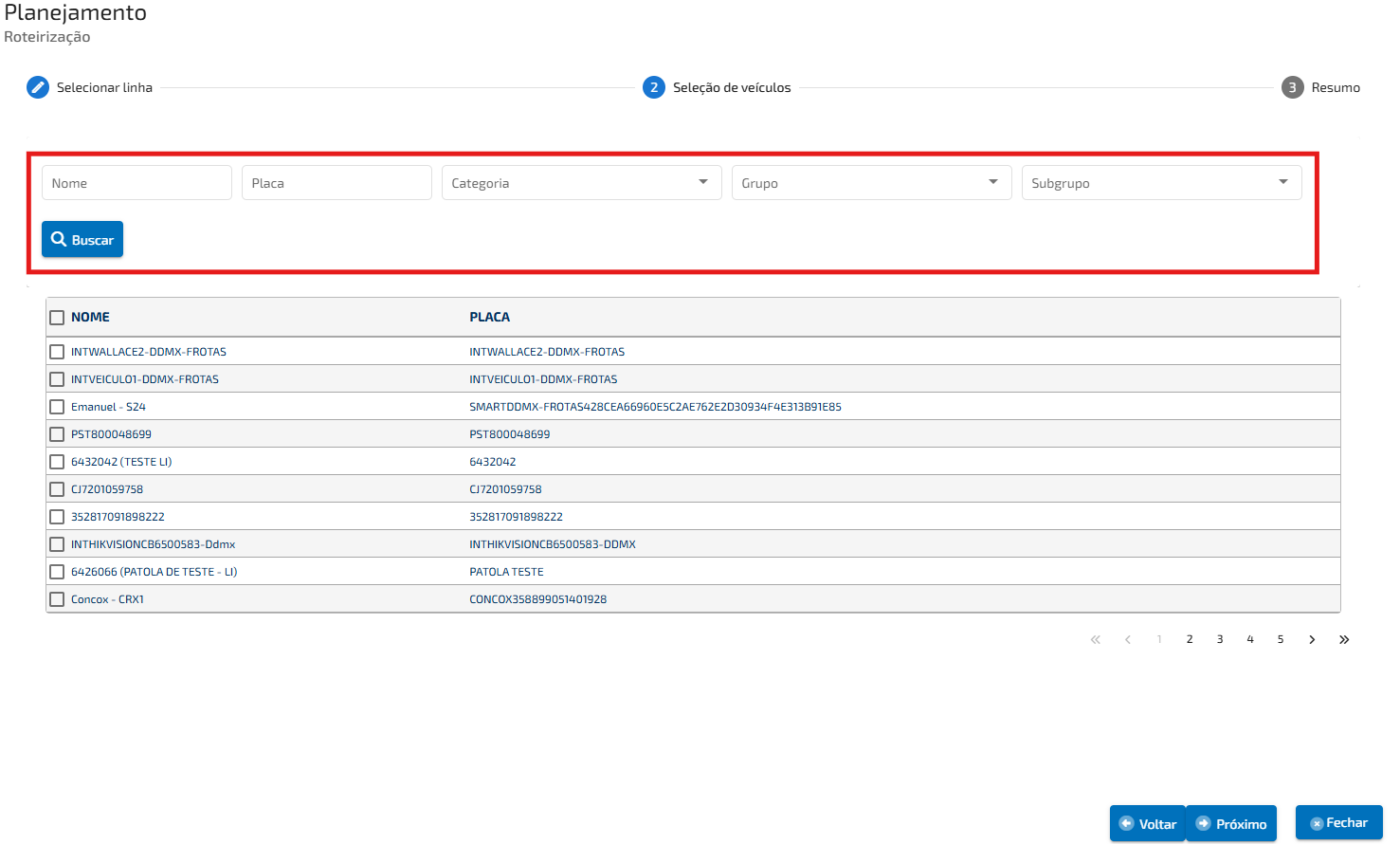
Task: Open the Grupo dropdown
Action: pos(871,182)
